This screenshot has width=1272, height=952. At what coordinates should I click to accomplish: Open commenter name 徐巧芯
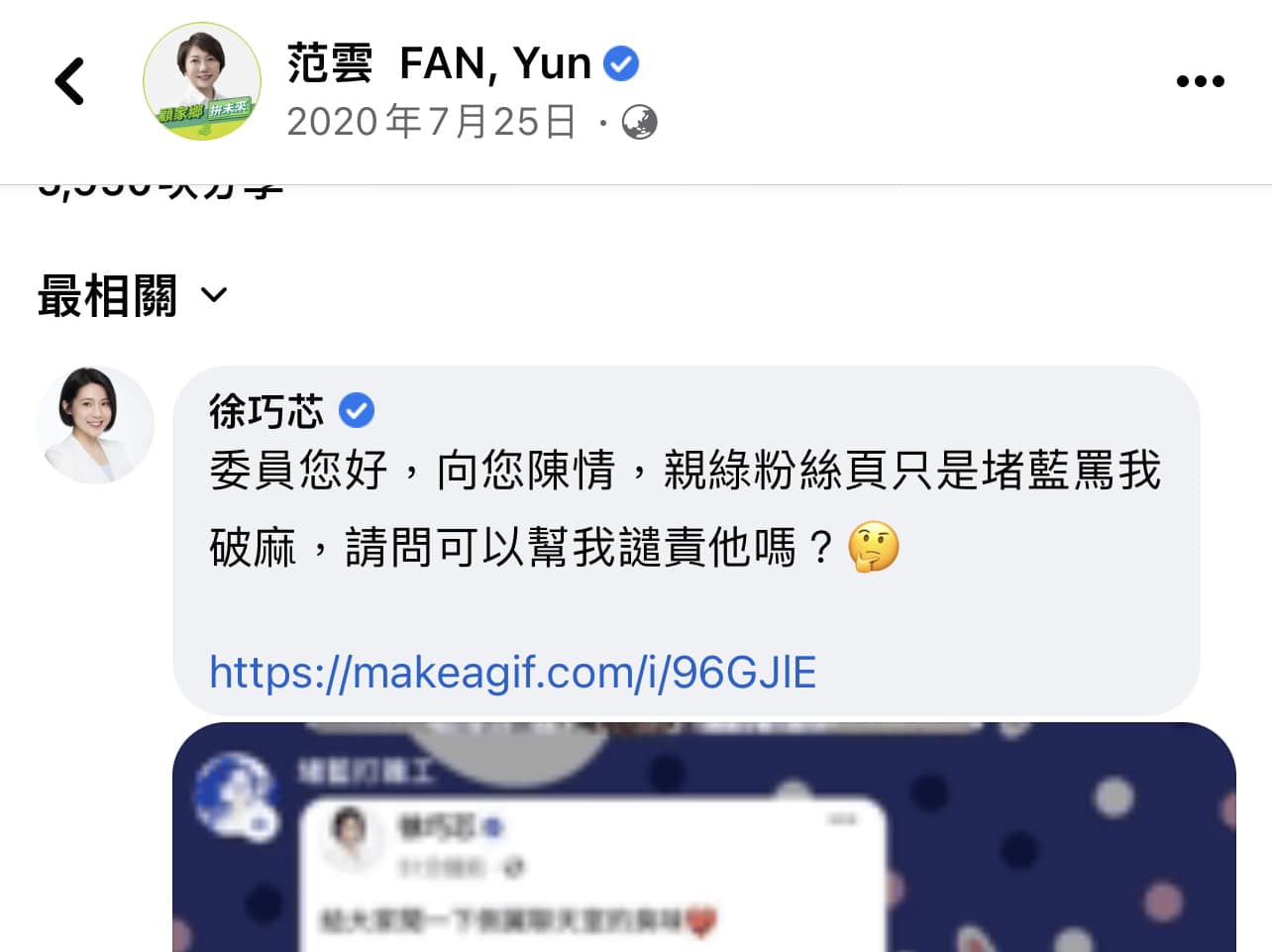tap(266, 410)
